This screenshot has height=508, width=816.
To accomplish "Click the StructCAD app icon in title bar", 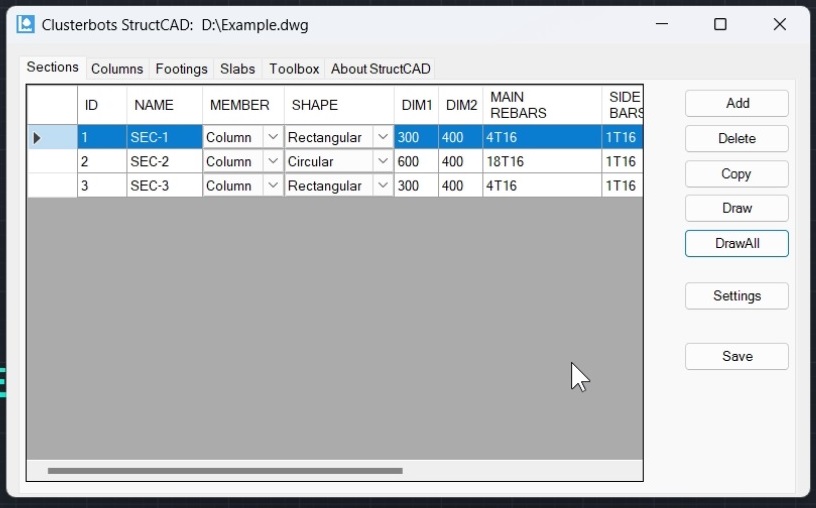I will pyautogui.click(x=26, y=25).
